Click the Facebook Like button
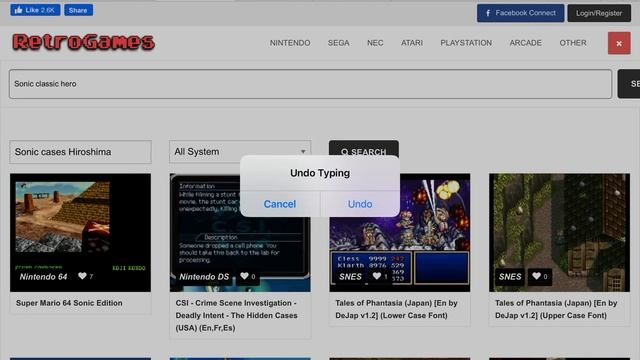Viewport: 640px width, 360px height. [35, 10]
